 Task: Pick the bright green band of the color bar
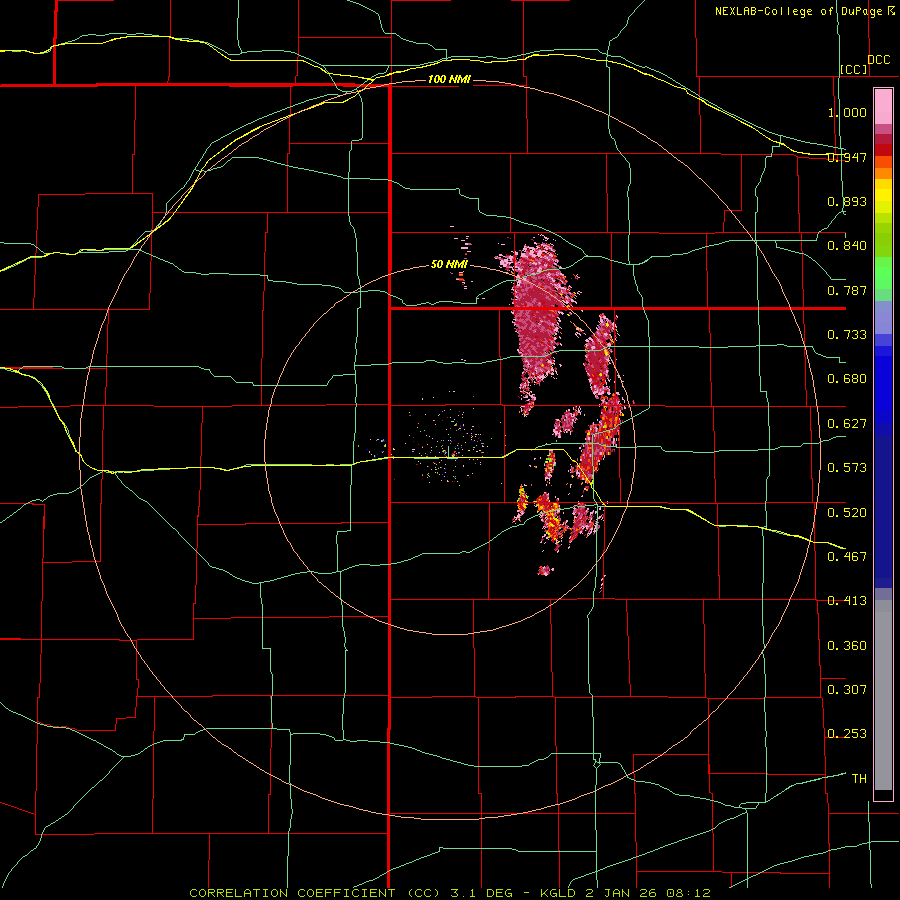click(x=883, y=273)
